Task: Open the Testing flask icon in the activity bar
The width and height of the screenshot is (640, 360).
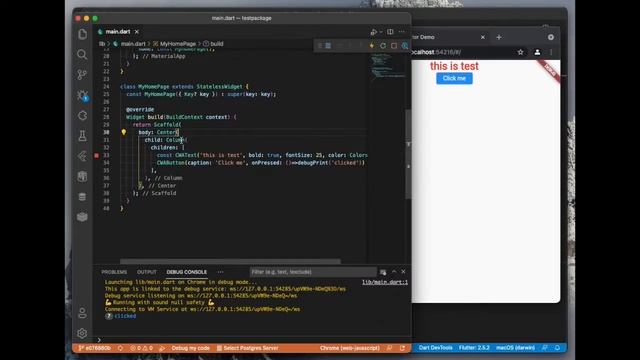Action: (82, 136)
